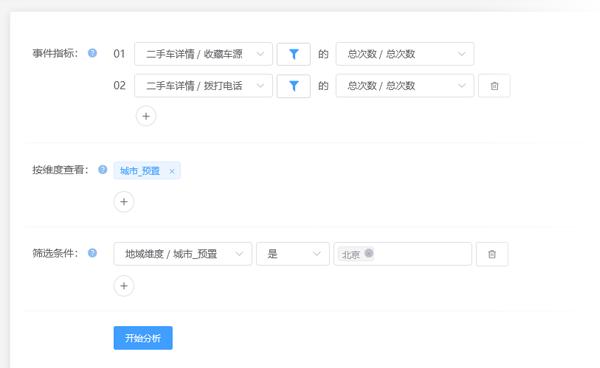
Task: Open the 地域维度 / 城市_预置 filter dropdown
Action: pos(183,254)
